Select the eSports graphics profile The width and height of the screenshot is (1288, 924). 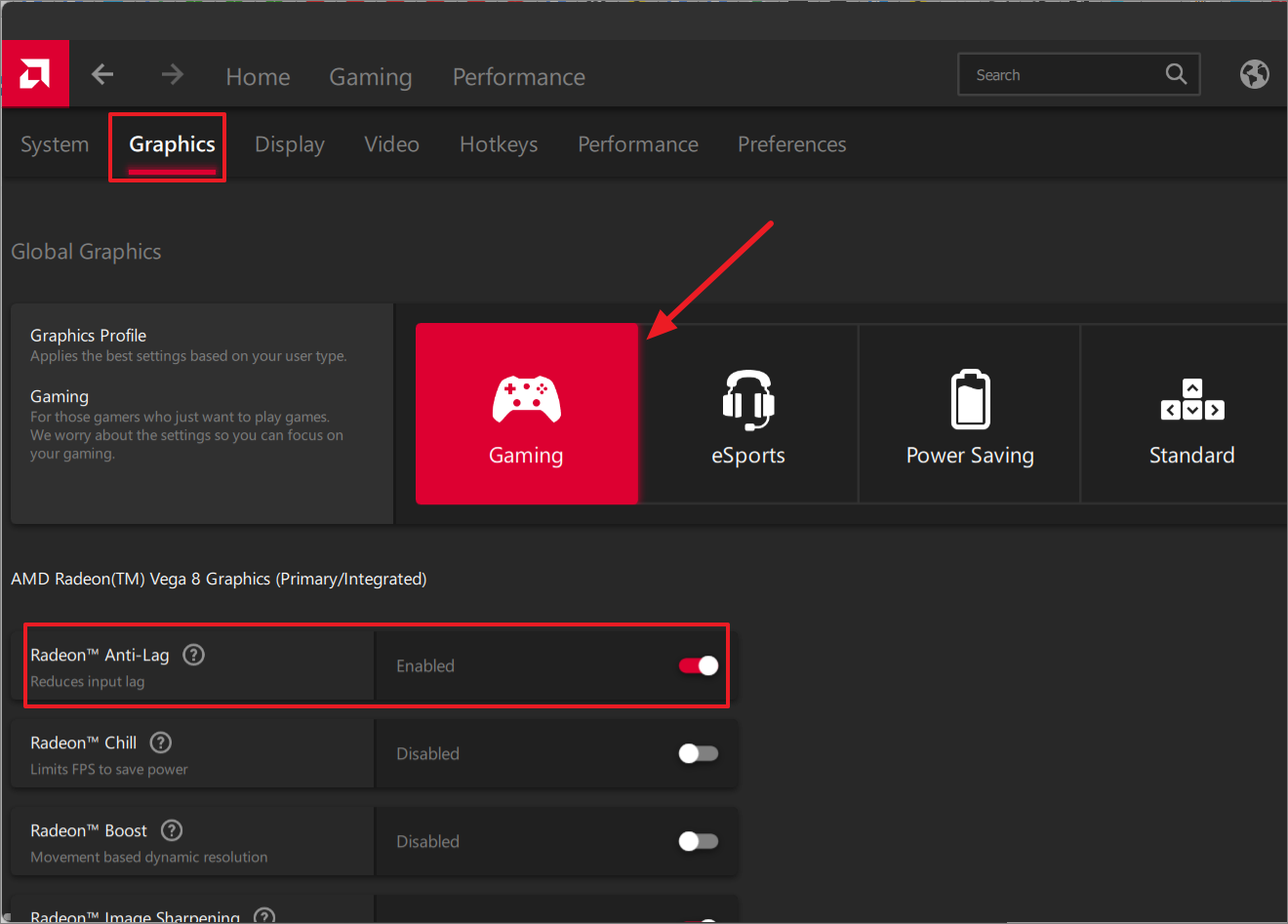748,414
